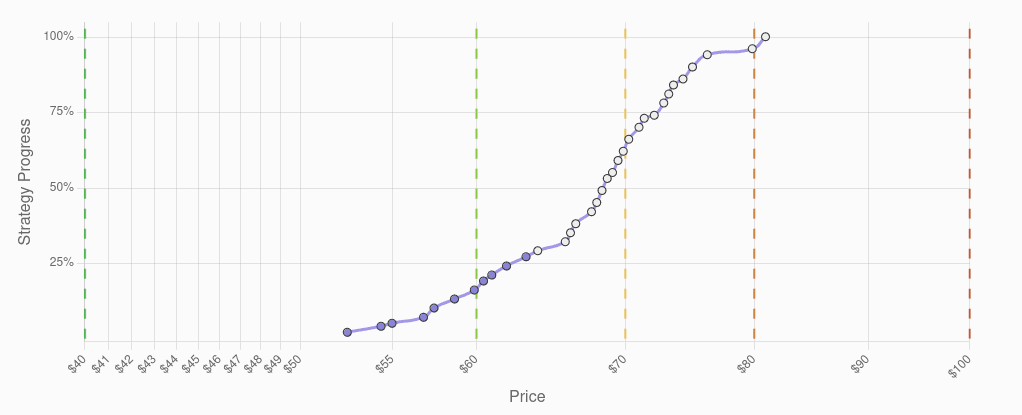Click the 25% y-axis label
This screenshot has width=1022, height=415.
click(61, 263)
